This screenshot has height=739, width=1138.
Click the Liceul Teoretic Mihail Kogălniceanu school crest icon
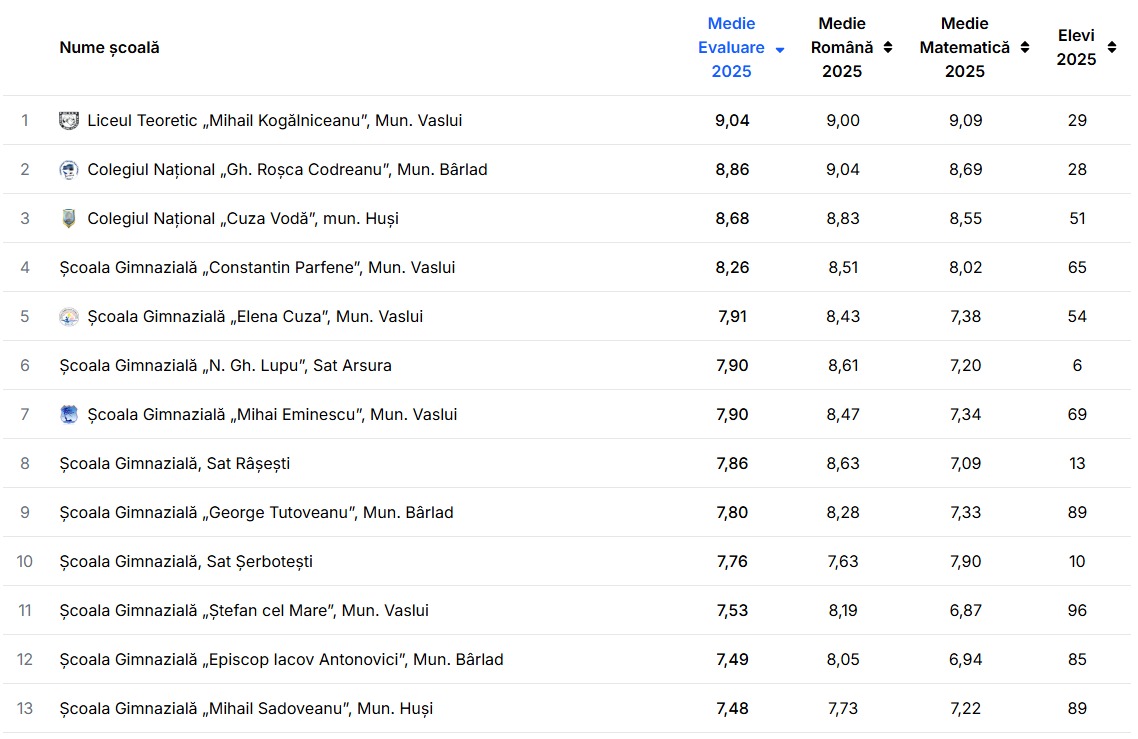click(x=68, y=121)
